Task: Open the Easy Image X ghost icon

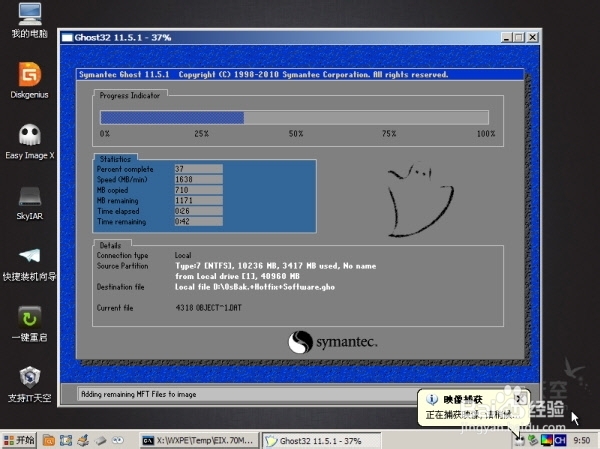Action: 29,142
